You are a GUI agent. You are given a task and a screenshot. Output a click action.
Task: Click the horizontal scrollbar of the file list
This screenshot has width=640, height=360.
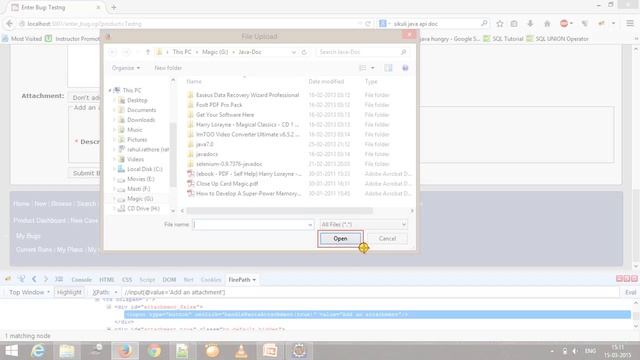pos(279,211)
